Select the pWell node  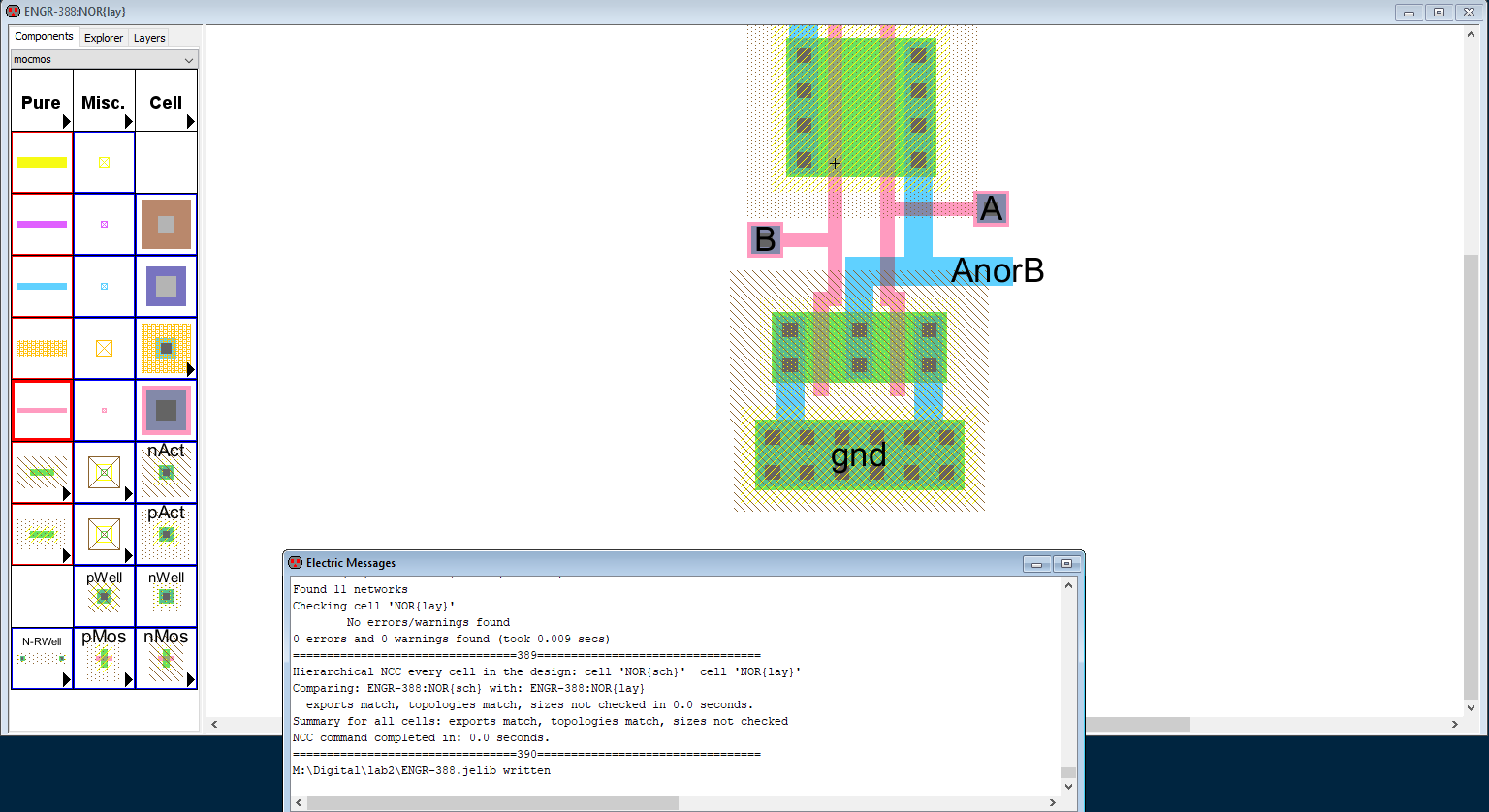coord(104,596)
